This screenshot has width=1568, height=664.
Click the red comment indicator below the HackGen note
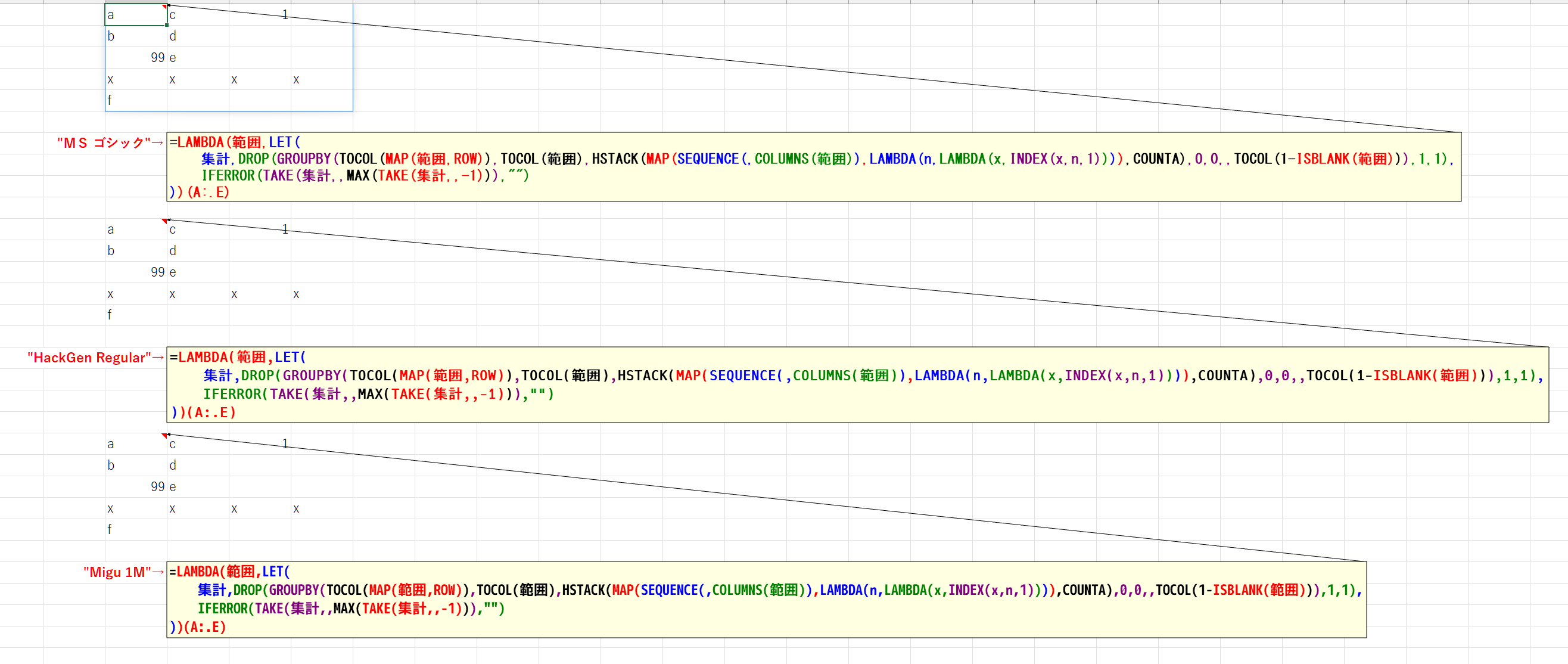point(164,435)
